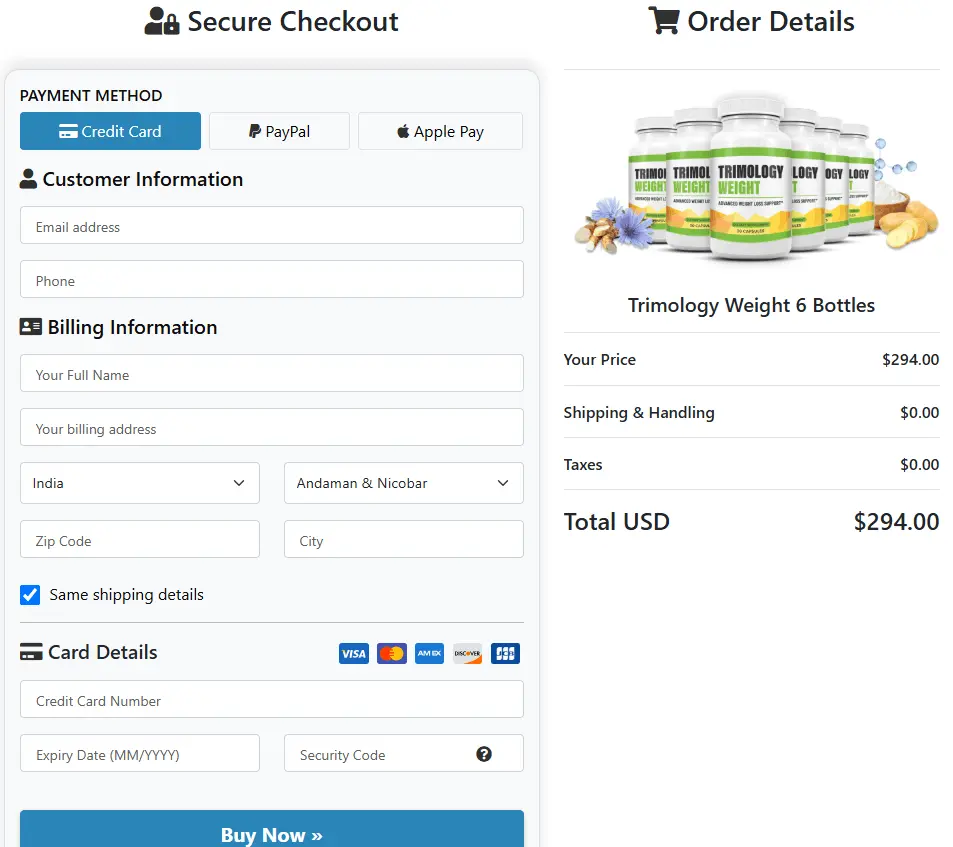Screen dimensions: 953x847
Task: Select the PayPal payment method
Action: click(x=279, y=131)
